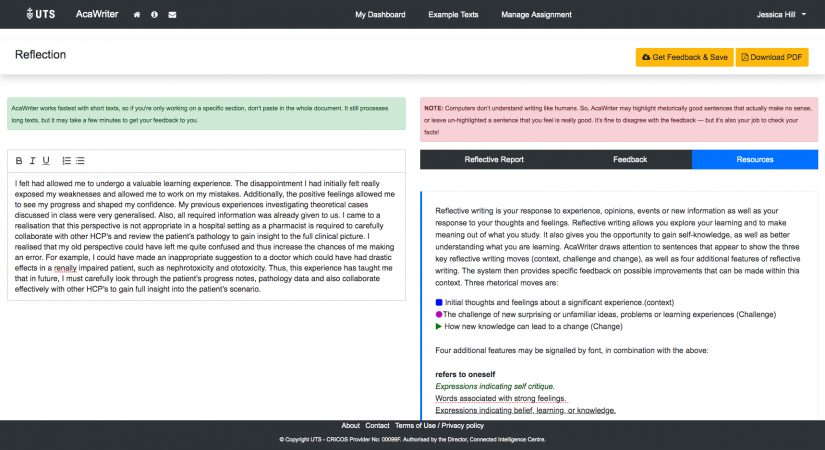Toggle underline formatting in editor
The image size is (825, 450).
tap(46, 161)
